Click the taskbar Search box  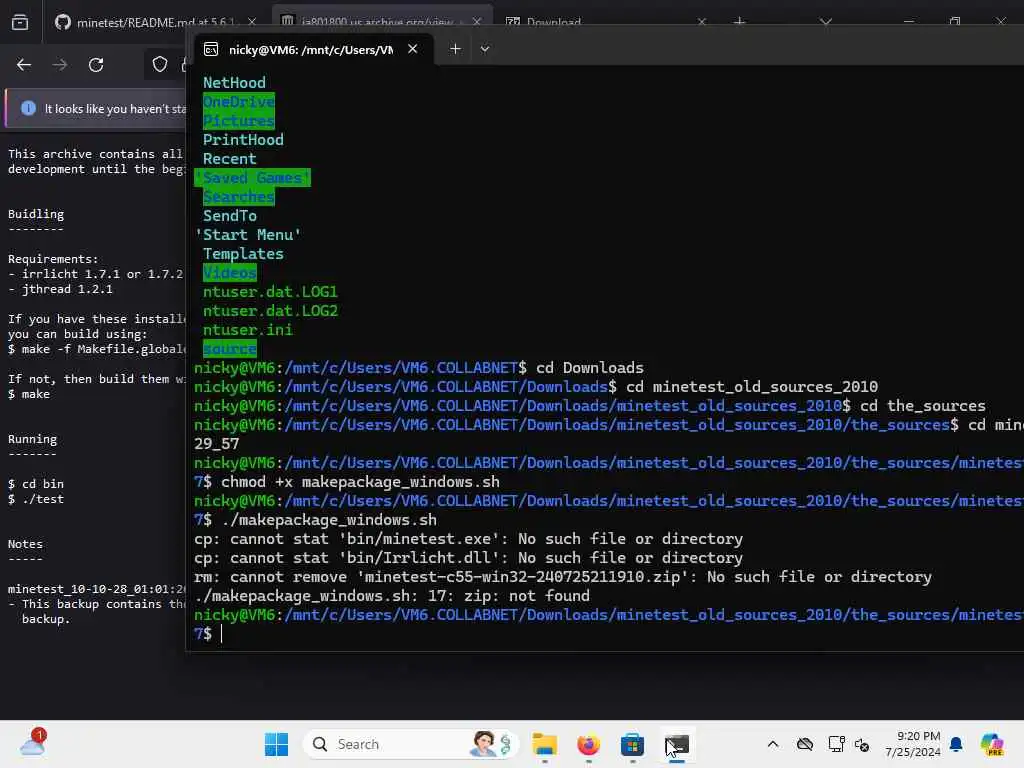click(410, 744)
